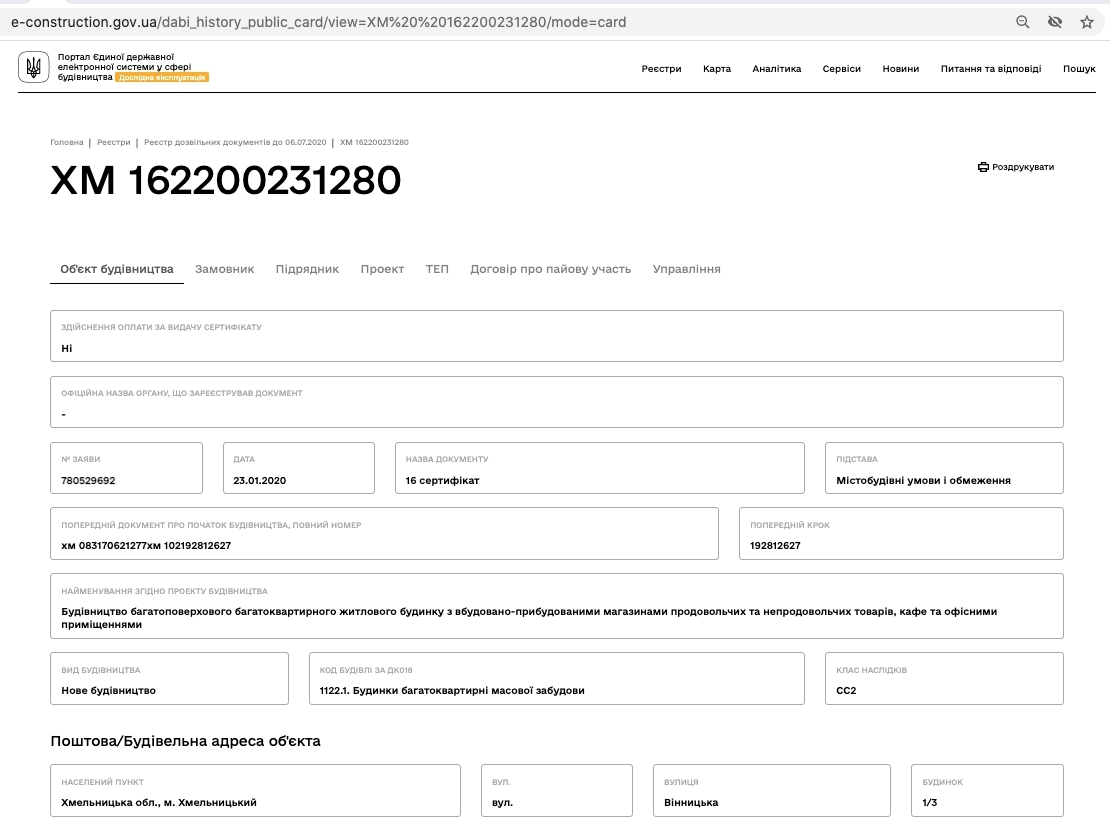Click Пошук in the top navigation
The height and width of the screenshot is (834, 1110).
(x=1079, y=69)
